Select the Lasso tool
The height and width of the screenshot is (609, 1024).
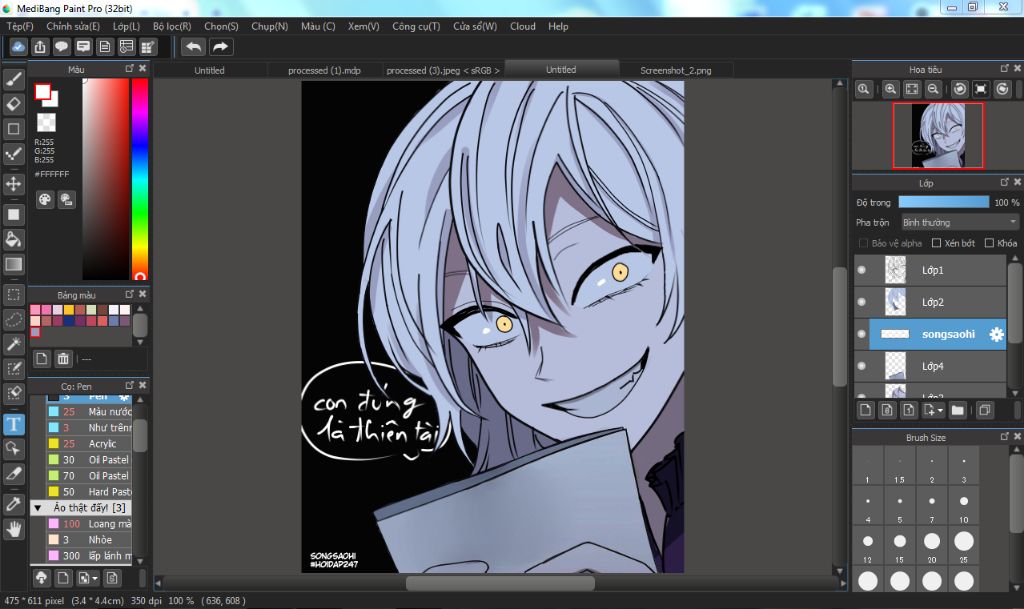tap(14, 319)
